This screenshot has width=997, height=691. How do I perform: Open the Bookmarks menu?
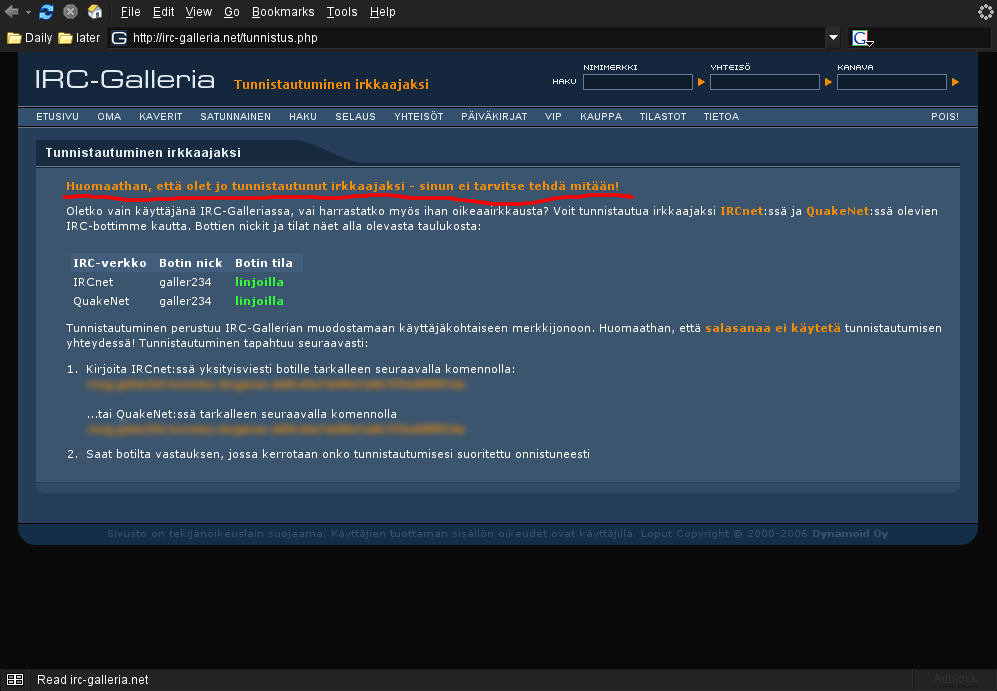click(283, 11)
